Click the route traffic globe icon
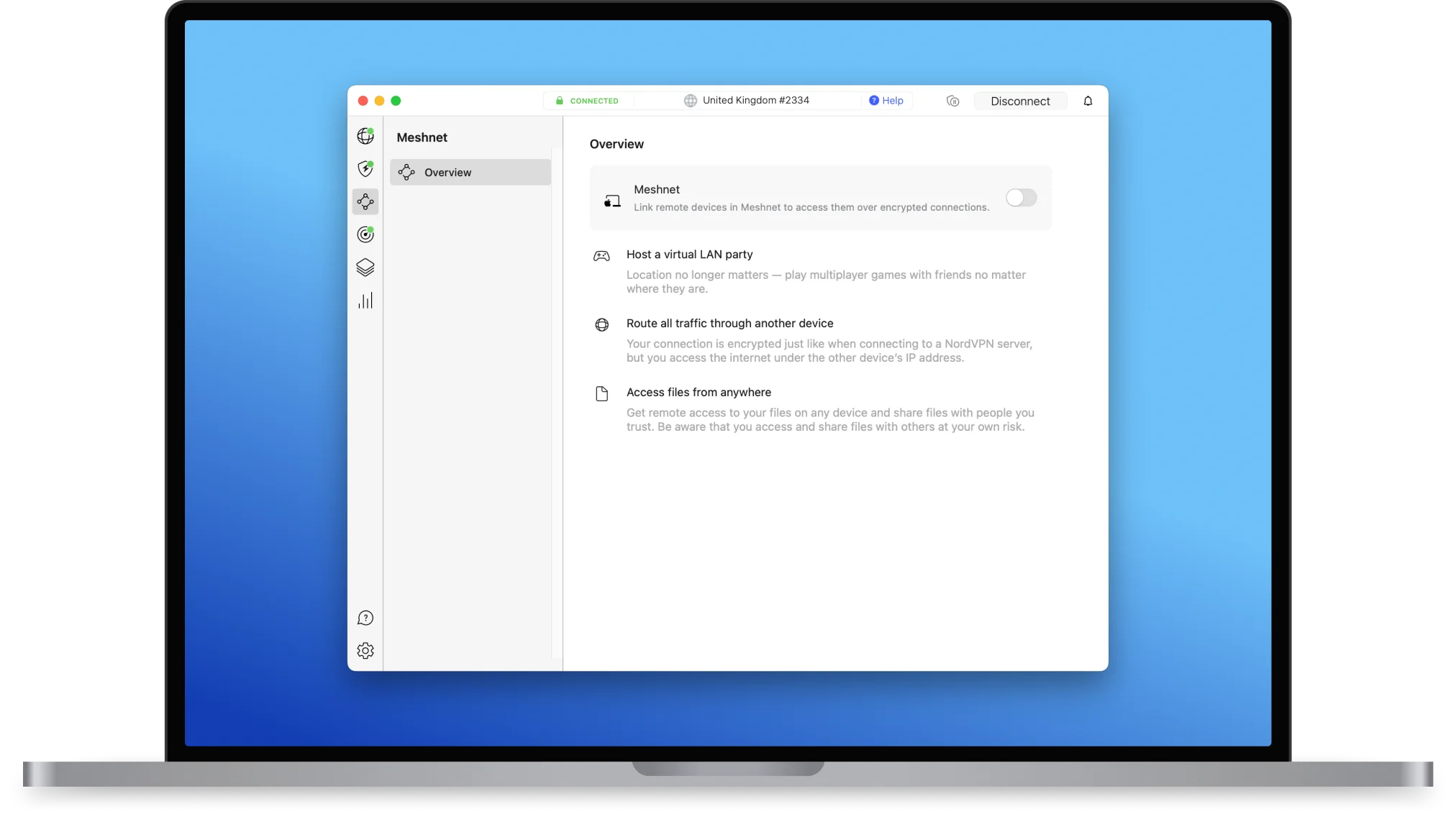The height and width of the screenshot is (814, 1456). click(x=601, y=325)
